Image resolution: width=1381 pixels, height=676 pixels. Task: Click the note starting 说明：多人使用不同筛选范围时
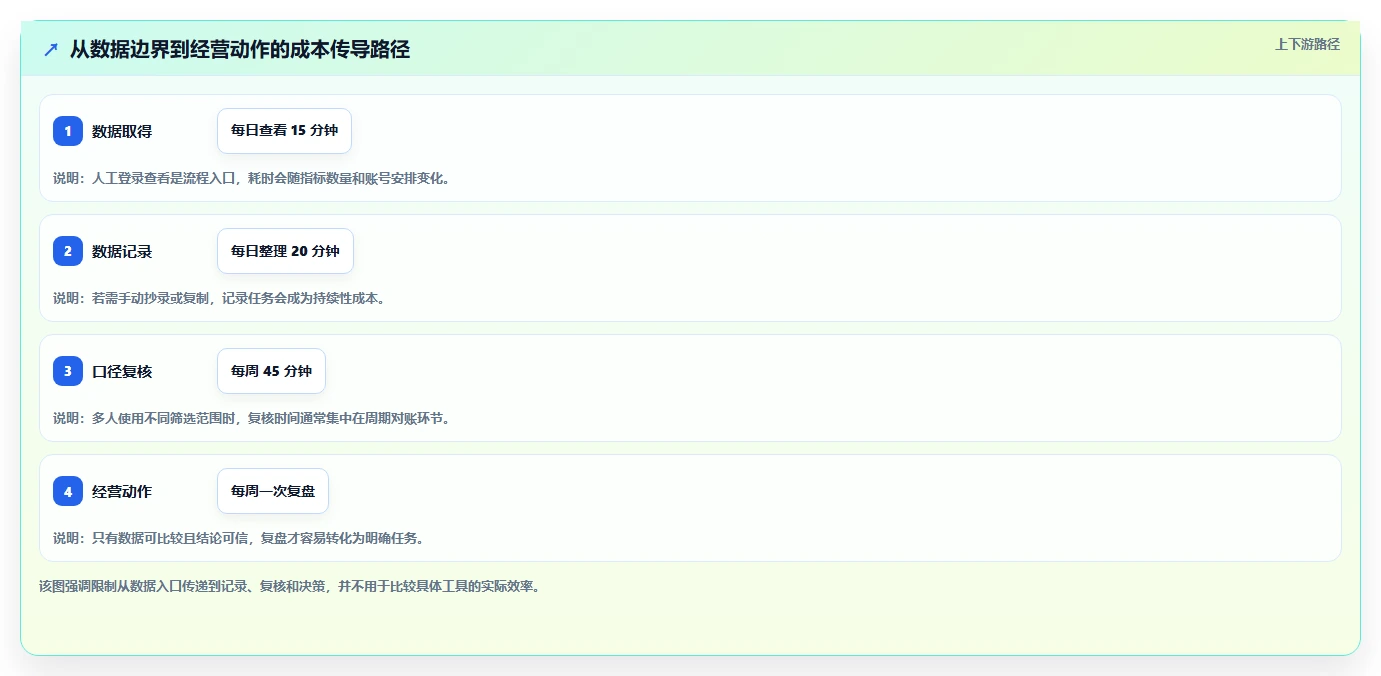pos(251,418)
